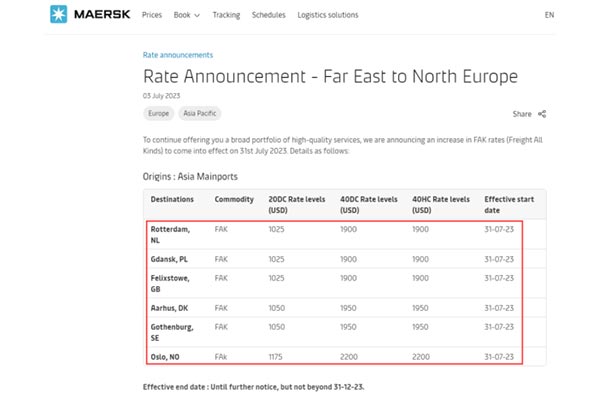
Task: Open the Schedules menu item
Action: pos(269,15)
